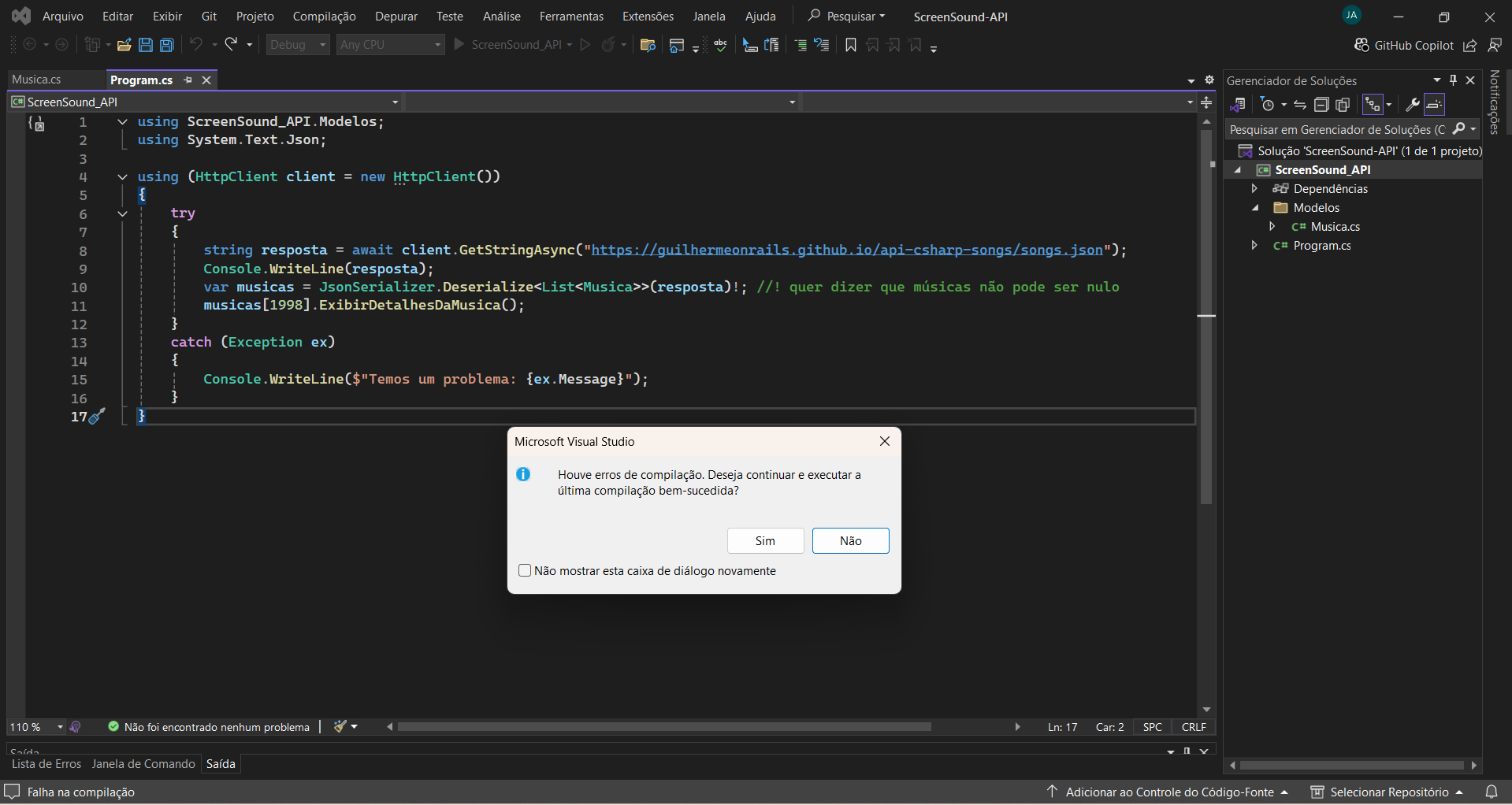Click the editor vertical scrollbar thumb
Screen dimensions: 1512x805
click(x=1206, y=317)
